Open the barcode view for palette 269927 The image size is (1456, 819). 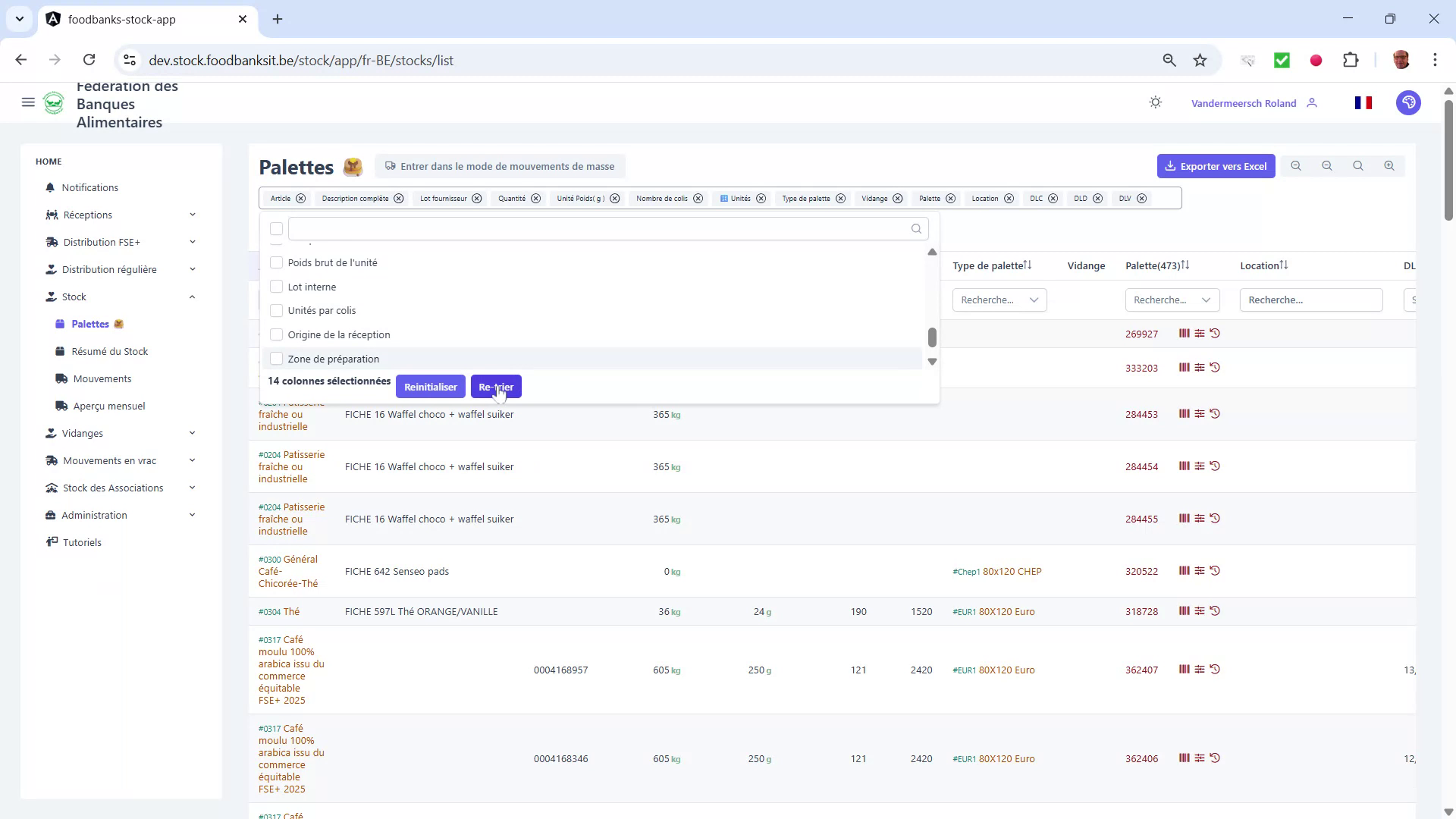point(1184,334)
